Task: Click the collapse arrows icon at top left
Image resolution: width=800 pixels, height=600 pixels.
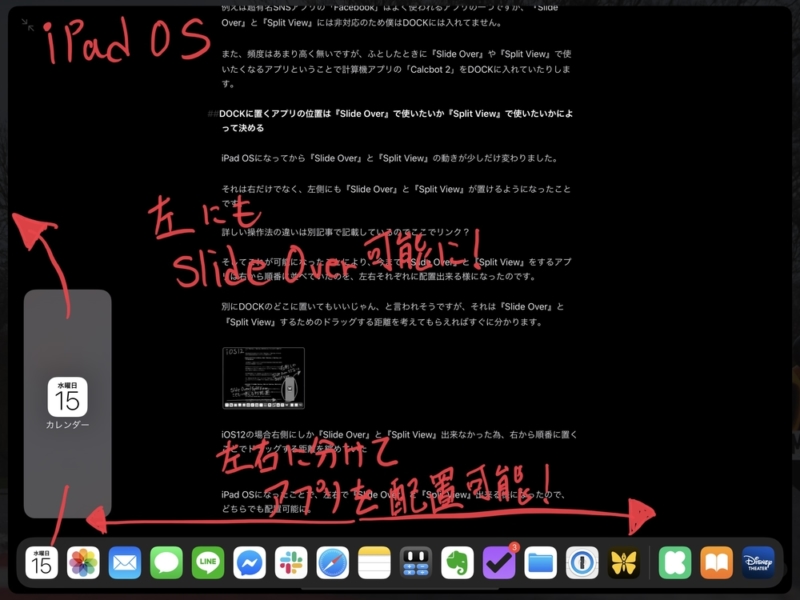Action: coord(28,24)
